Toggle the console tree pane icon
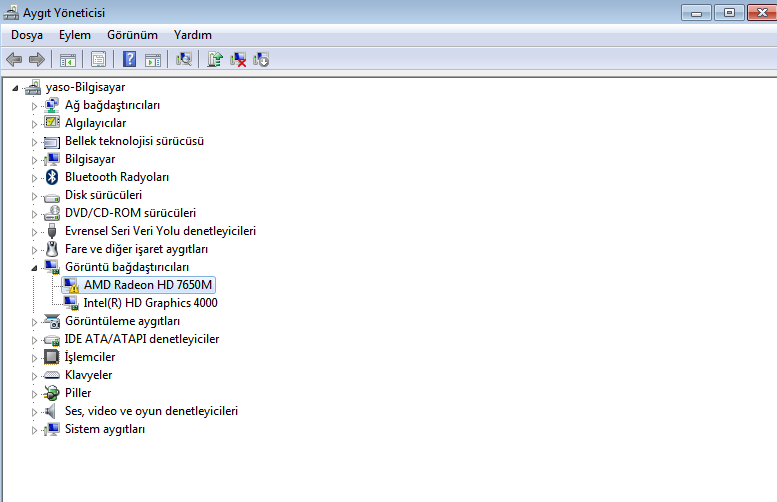The height and width of the screenshot is (502, 777). point(67,60)
